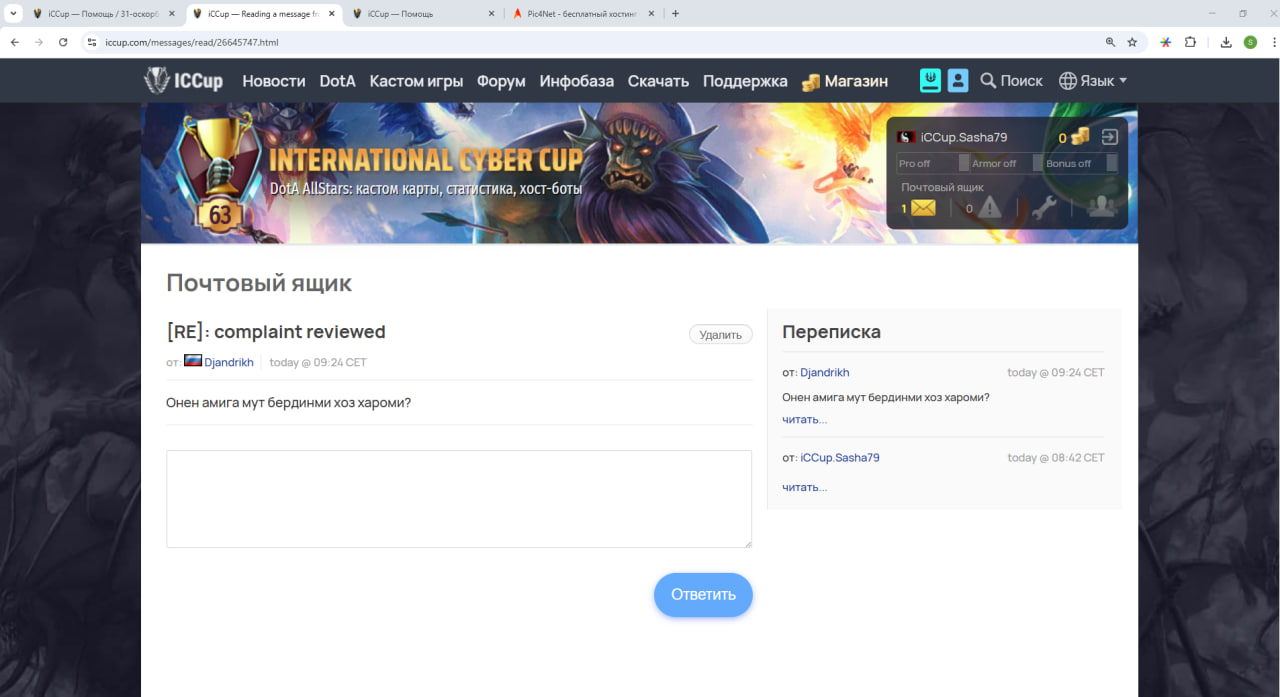Open the friends group silhouette icon

1102,206
